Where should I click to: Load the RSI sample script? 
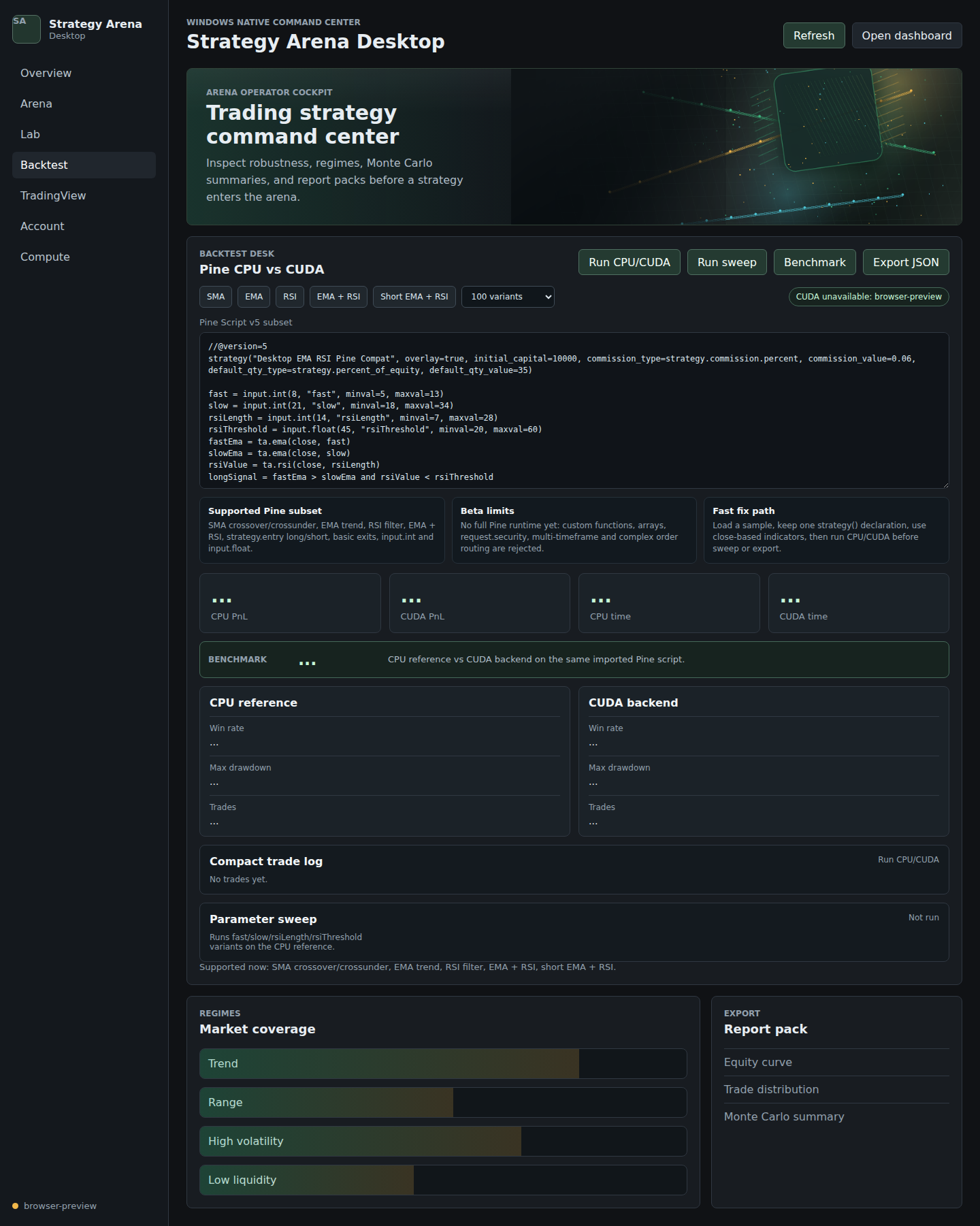pyautogui.click(x=290, y=297)
